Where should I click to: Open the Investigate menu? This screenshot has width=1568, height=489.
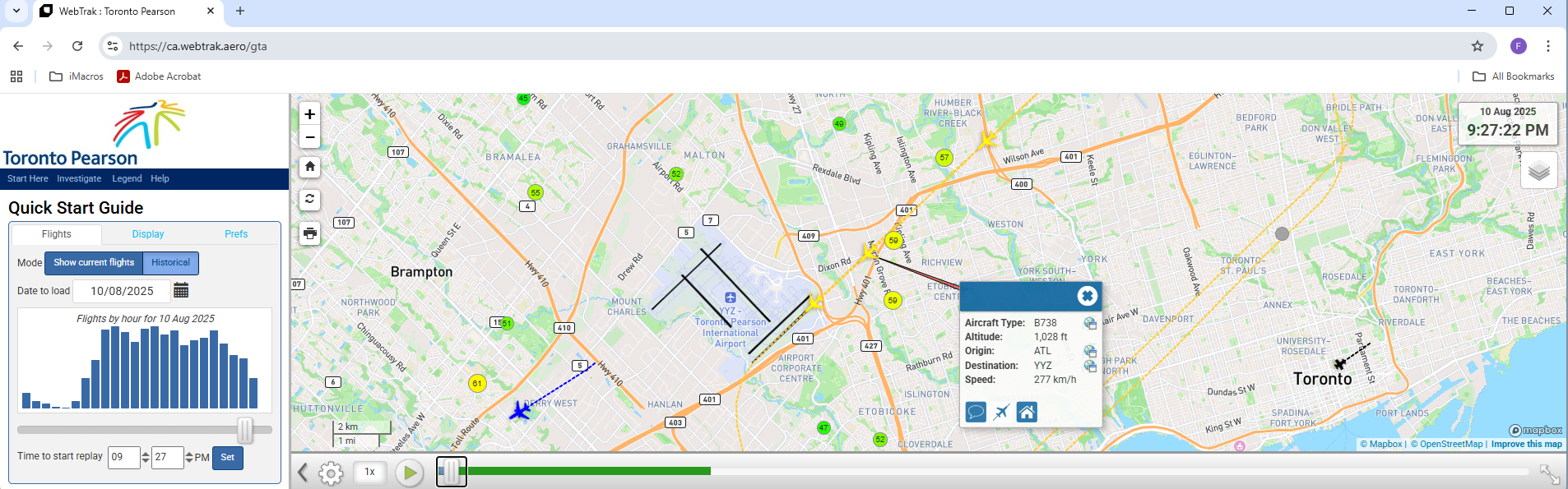click(x=79, y=178)
